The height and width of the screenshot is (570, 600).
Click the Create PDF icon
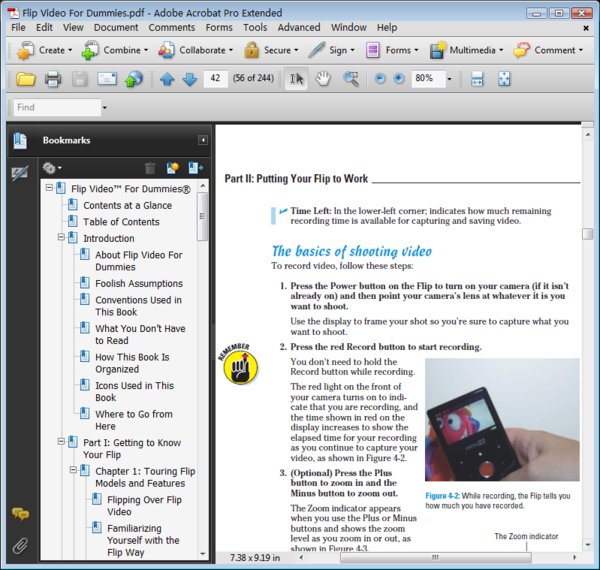pyautogui.click(x=25, y=50)
